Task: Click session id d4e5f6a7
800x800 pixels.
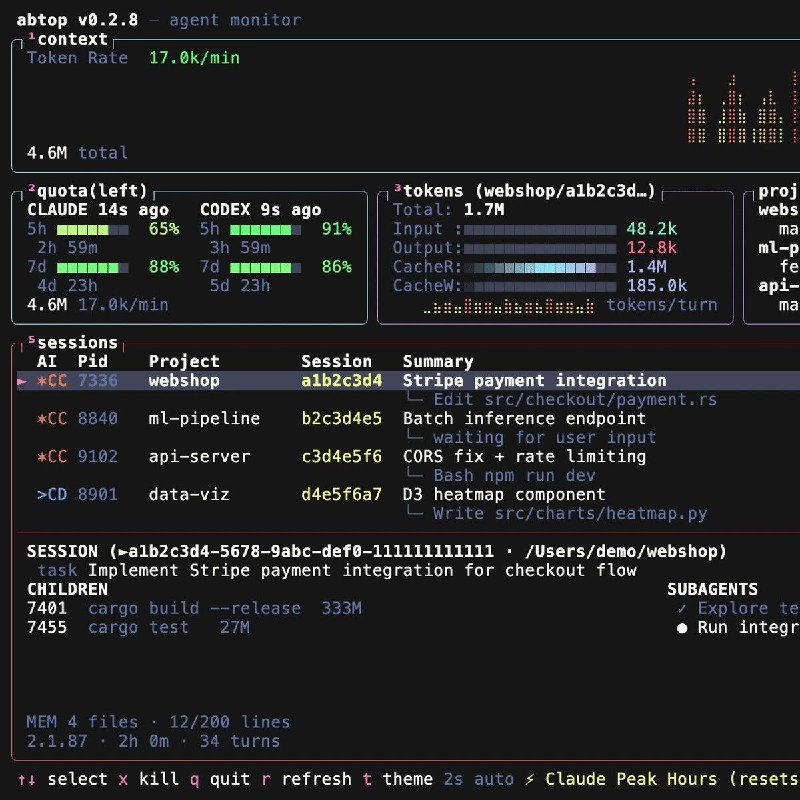Action: [x=341, y=494]
